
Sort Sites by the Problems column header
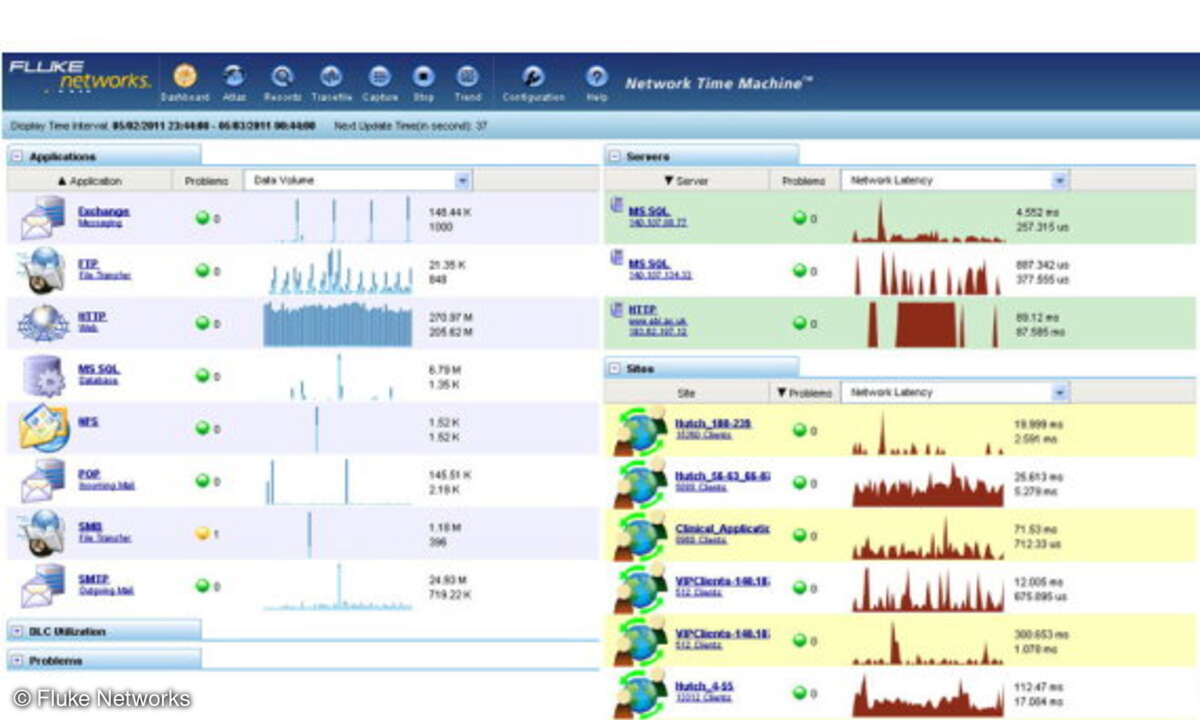(803, 393)
